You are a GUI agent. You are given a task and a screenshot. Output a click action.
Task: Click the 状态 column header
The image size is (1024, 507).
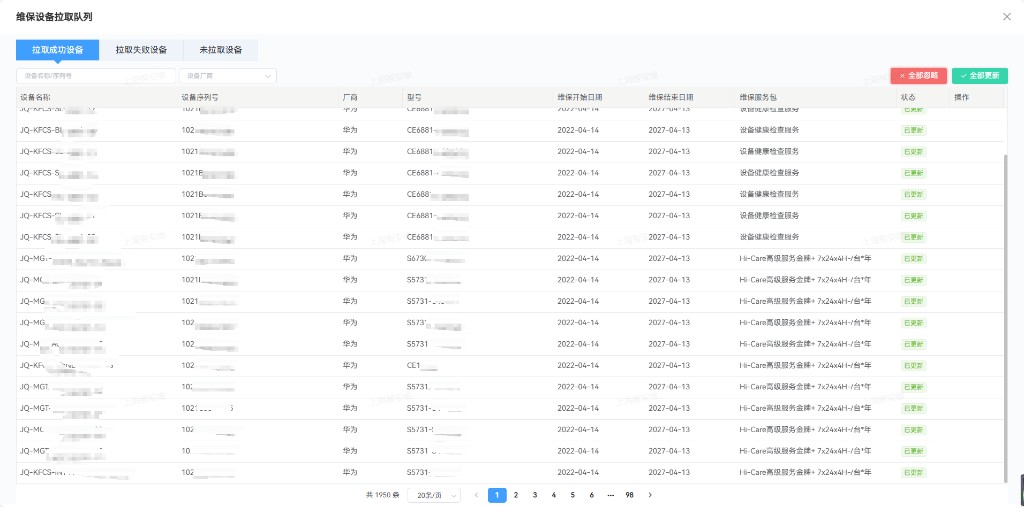pyautogui.click(x=908, y=97)
